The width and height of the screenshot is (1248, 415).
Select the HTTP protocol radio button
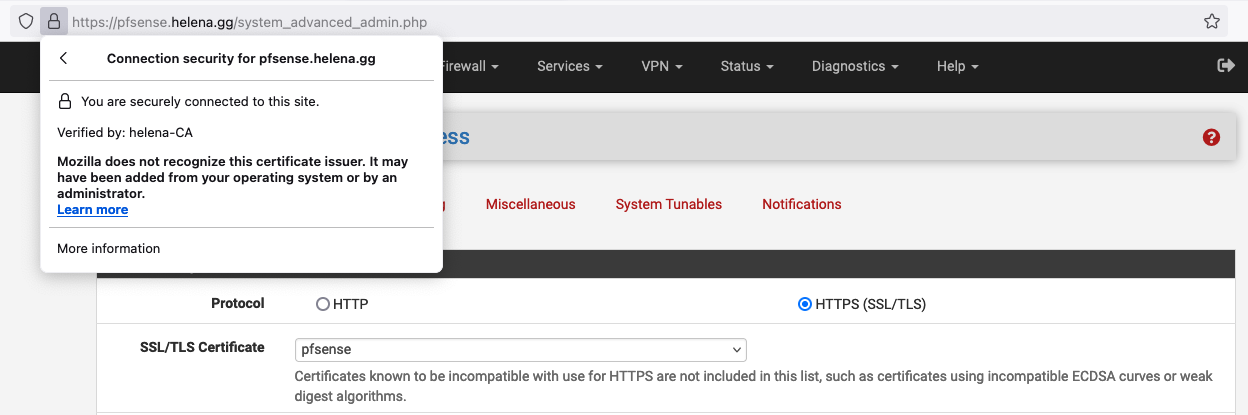pos(323,304)
